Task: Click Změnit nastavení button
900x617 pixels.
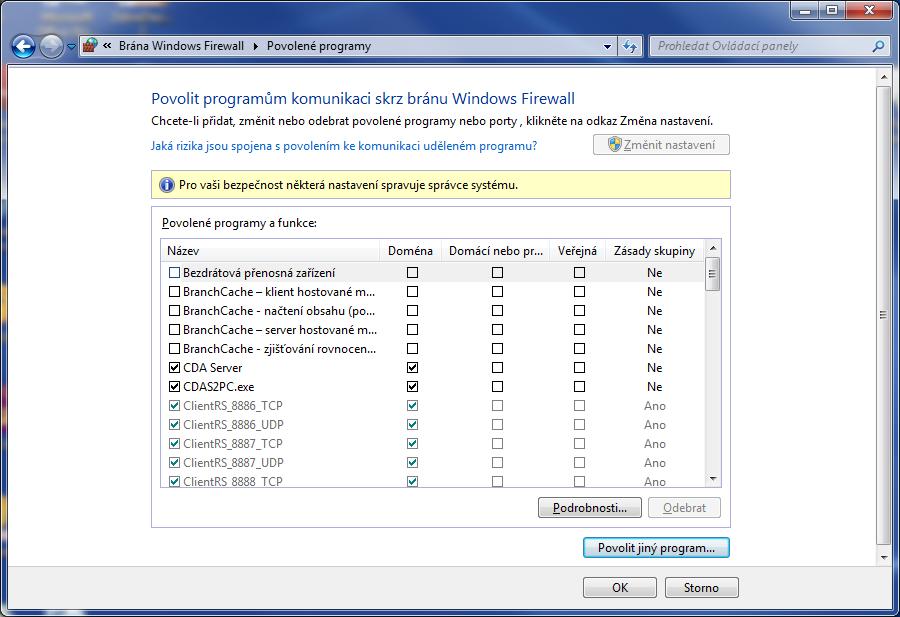Action: point(661,145)
